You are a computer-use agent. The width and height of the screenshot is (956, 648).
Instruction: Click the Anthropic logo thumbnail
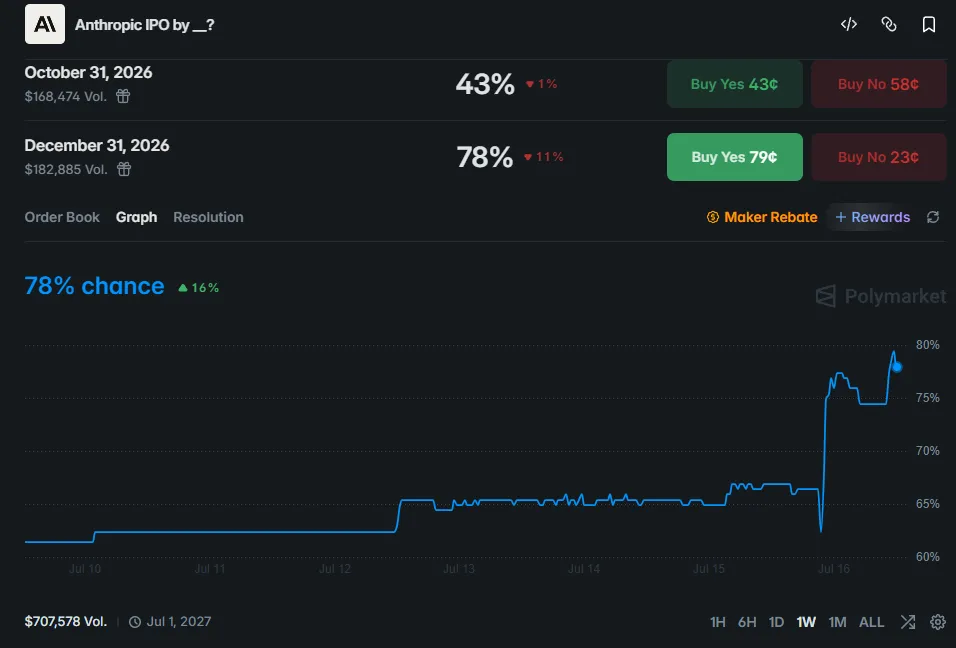pyautogui.click(x=45, y=24)
